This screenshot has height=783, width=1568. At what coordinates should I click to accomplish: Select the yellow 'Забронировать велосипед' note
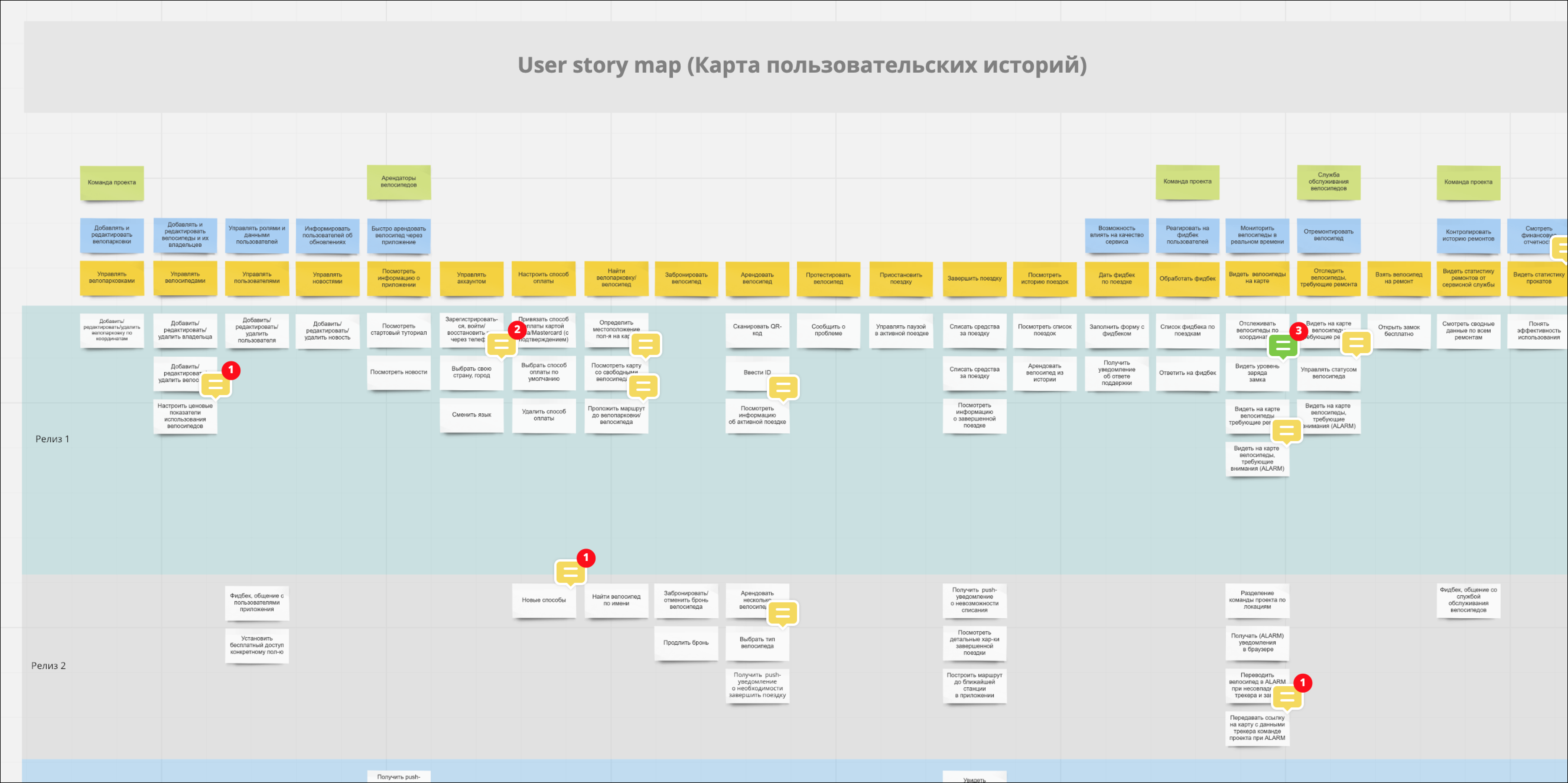click(x=686, y=279)
